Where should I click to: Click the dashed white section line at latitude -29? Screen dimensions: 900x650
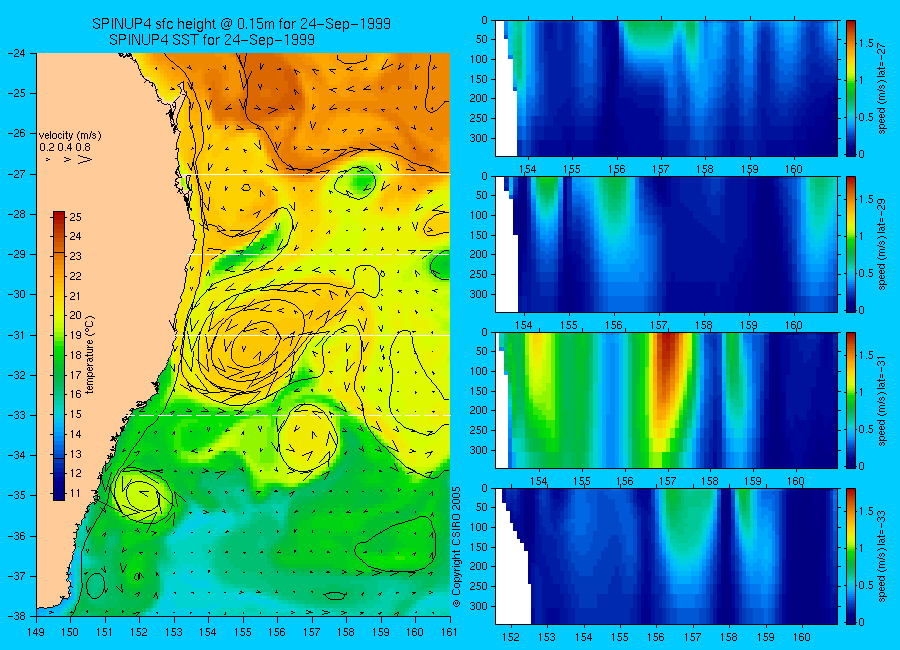click(320, 254)
